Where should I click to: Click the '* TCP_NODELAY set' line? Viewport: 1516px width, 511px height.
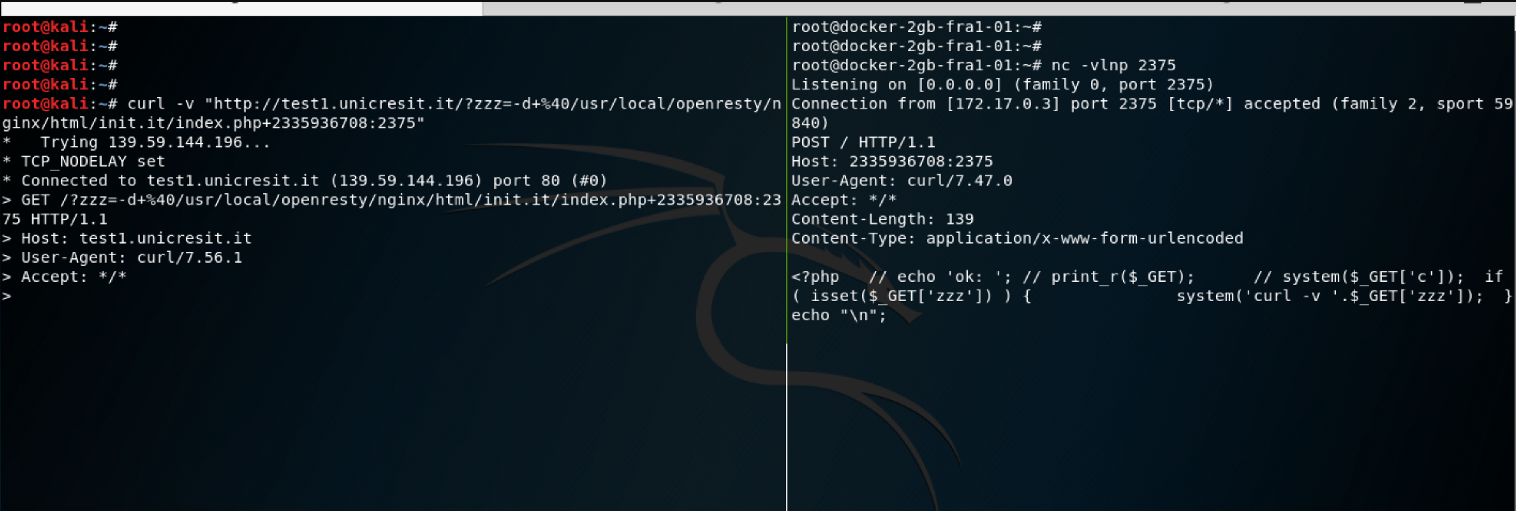tap(84, 161)
